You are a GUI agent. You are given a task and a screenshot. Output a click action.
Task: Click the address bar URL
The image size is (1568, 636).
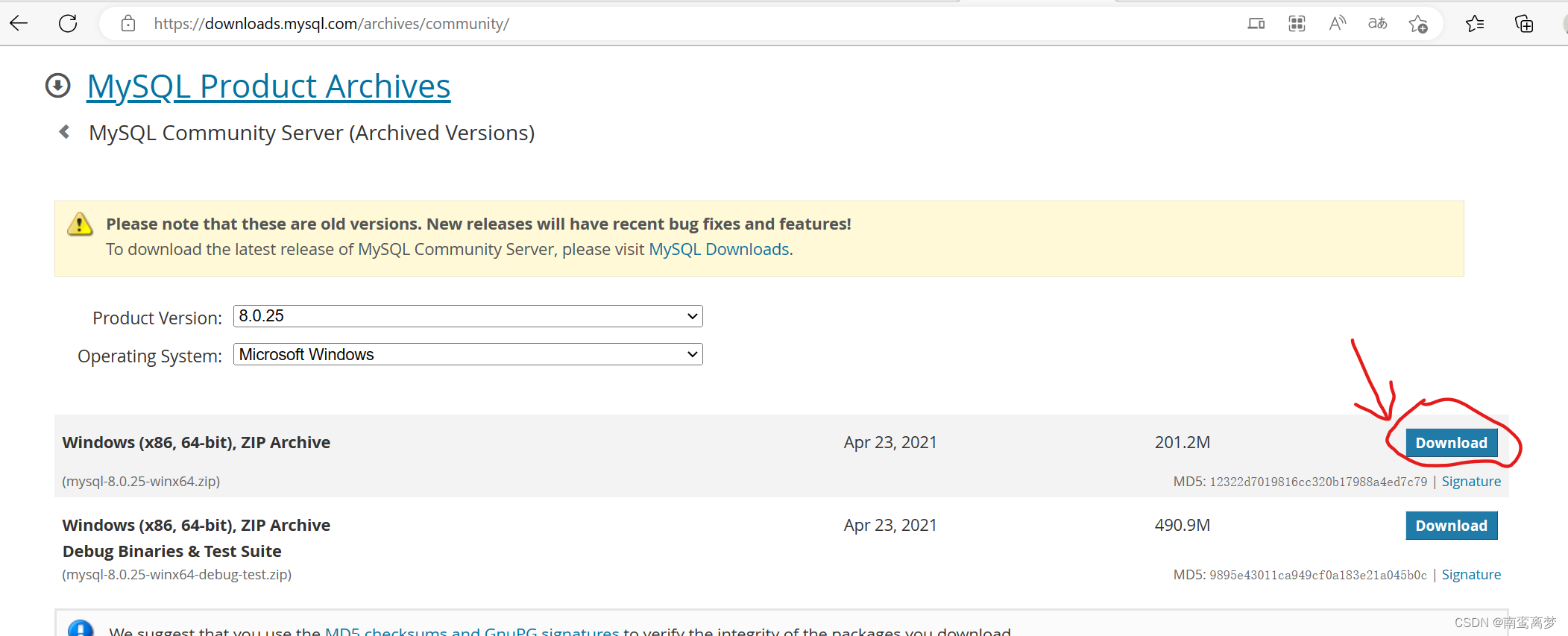click(331, 24)
